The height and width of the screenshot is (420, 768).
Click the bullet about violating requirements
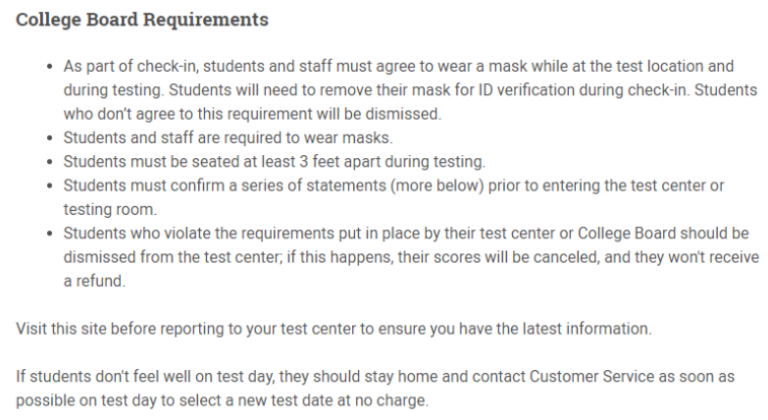coord(411,257)
